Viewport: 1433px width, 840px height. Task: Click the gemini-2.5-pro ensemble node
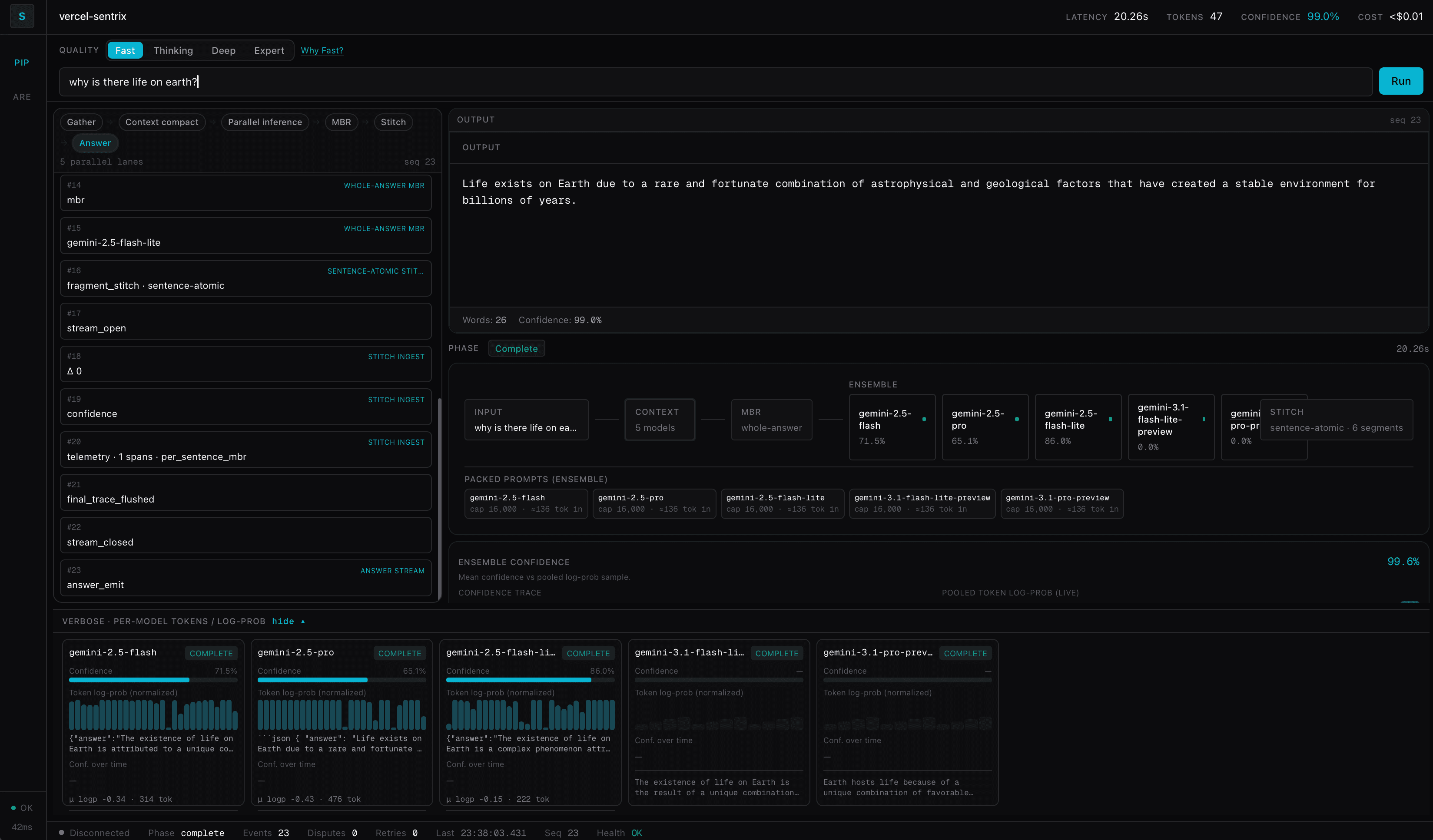pyautogui.click(x=984, y=426)
